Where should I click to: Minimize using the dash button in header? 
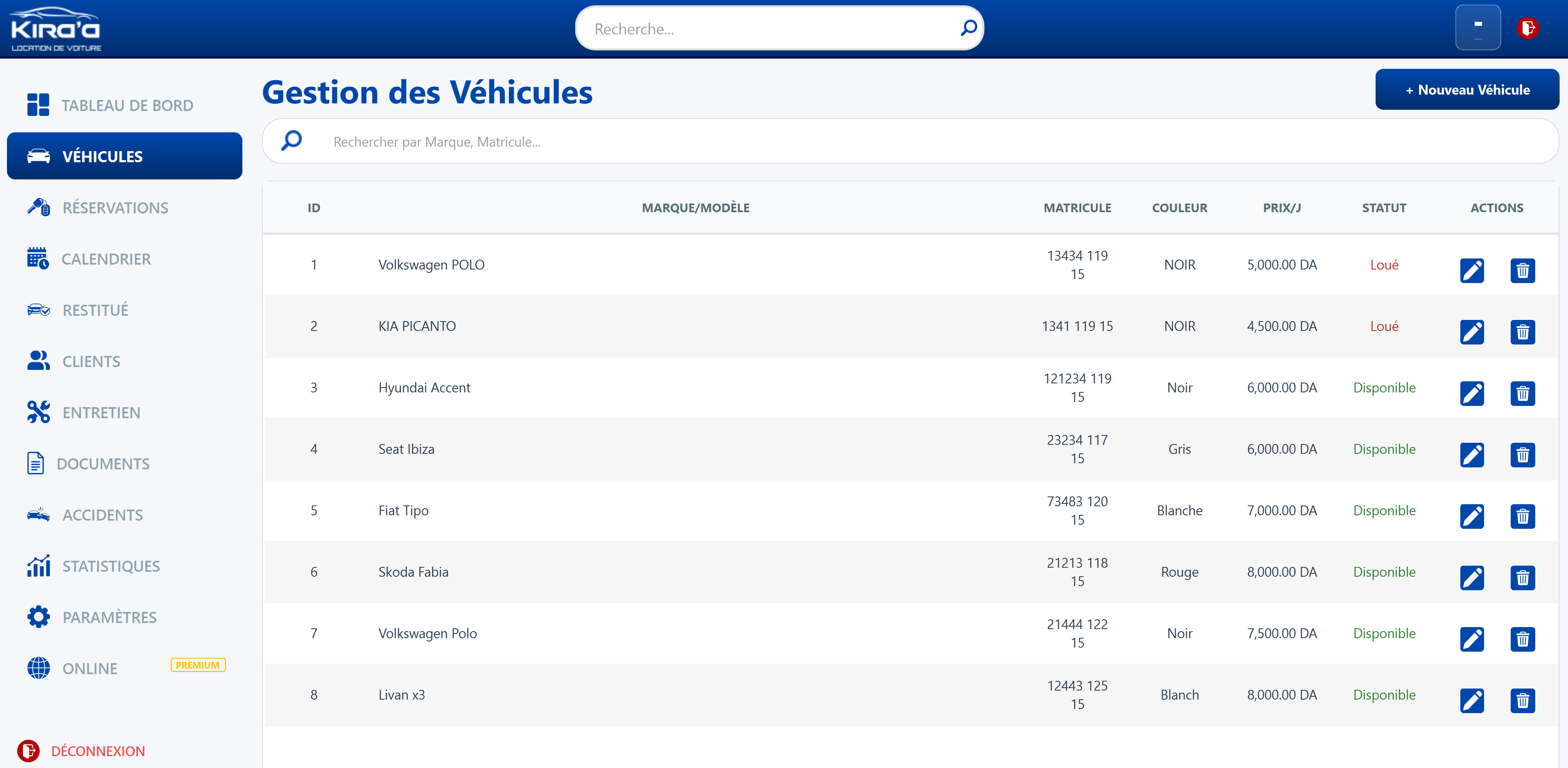click(1478, 27)
